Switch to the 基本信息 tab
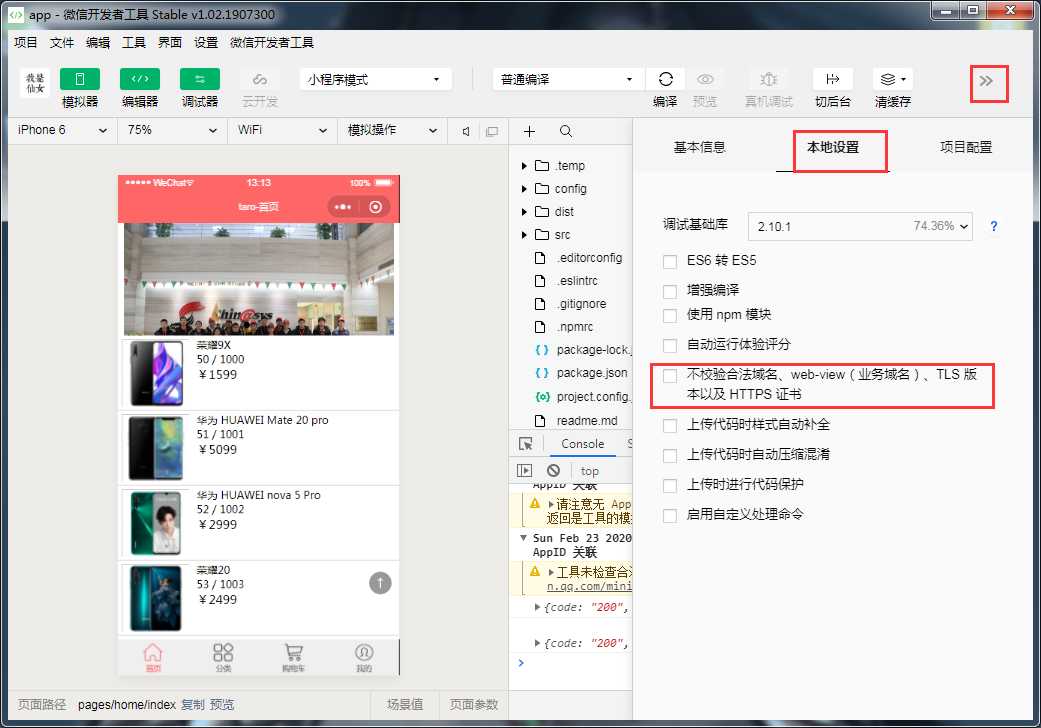The image size is (1041, 728). click(x=700, y=147)
